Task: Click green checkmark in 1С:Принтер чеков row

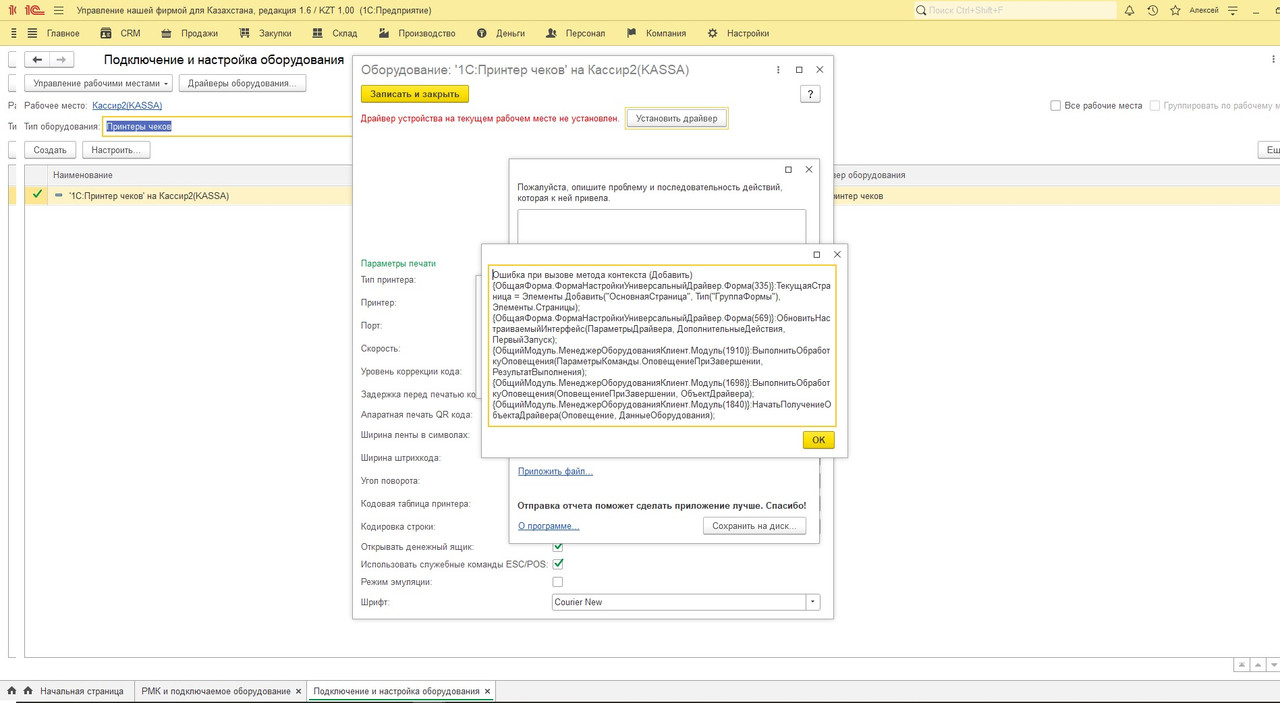Action: tap(37, 195)
